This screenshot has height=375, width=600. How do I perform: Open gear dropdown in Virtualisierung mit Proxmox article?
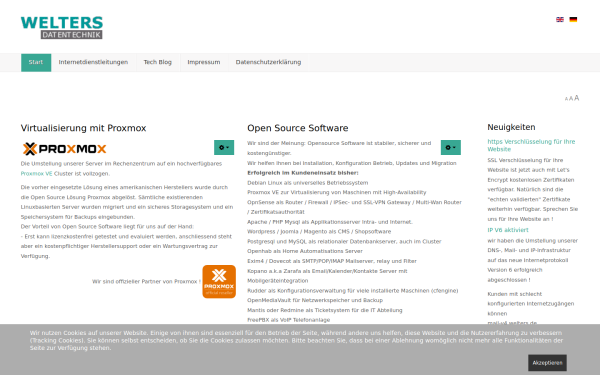224,147
